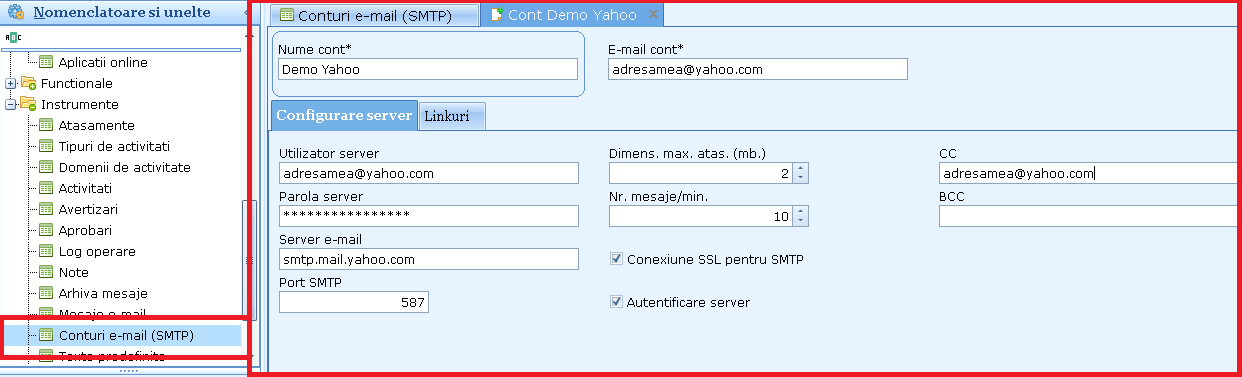The height and width of the screenshot is (377, 1242).
Task: Decrease Dimens. max. atas. value
Action: [801, 179]
